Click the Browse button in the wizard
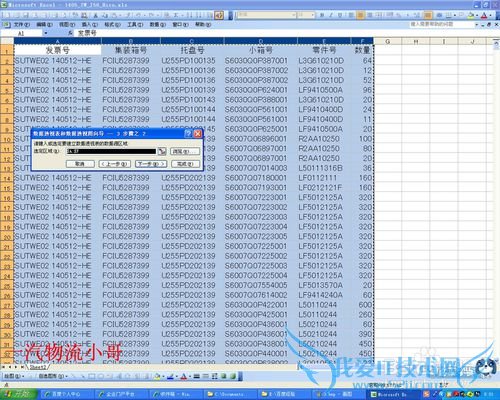The width and height of the screenshot is (500, 400). pos(185,151)
